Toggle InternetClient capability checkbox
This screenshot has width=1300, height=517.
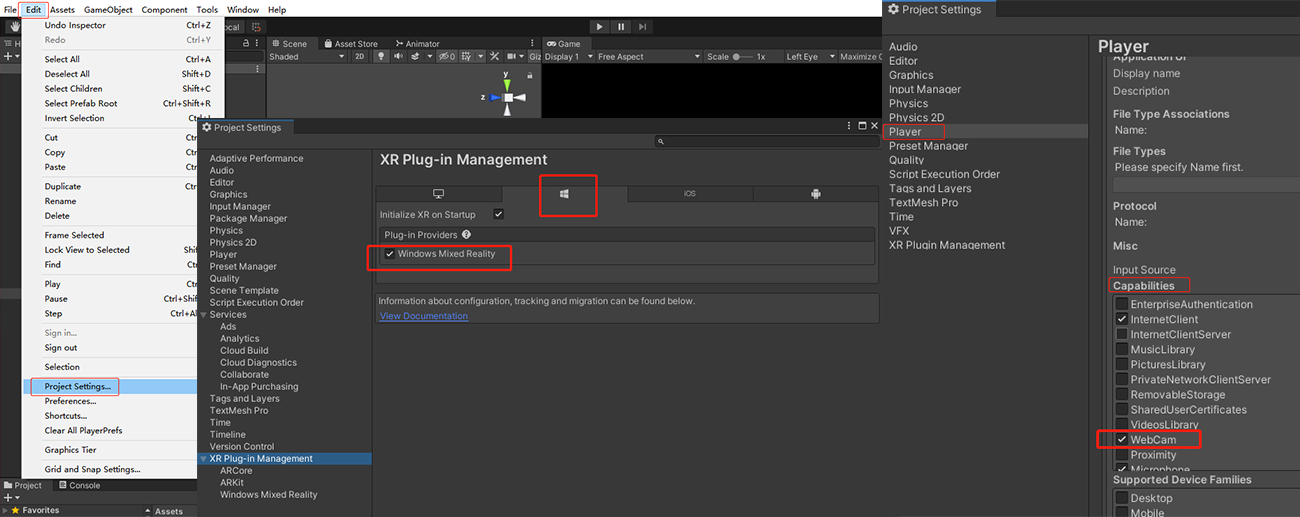1122,319
